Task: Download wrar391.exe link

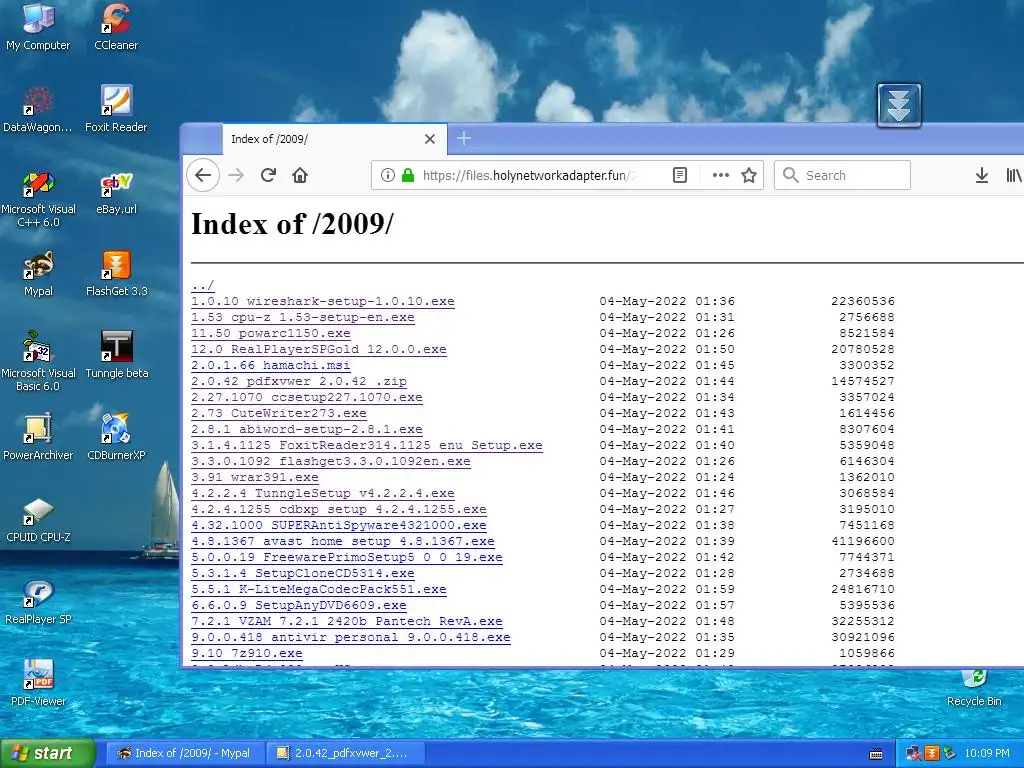Action: (x=255, y=477)
